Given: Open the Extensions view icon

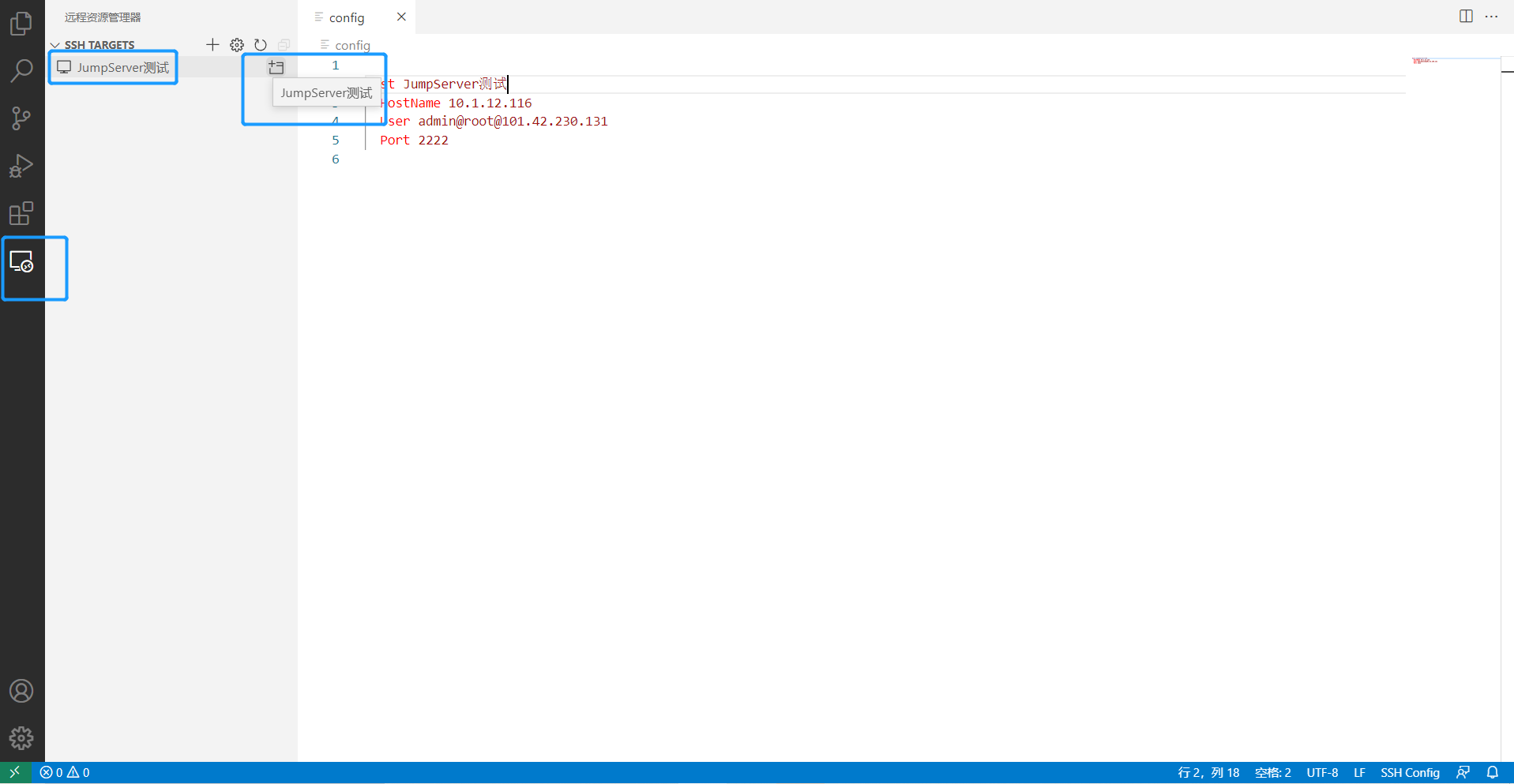Looking at the screenshot, I should coord(21,214).
